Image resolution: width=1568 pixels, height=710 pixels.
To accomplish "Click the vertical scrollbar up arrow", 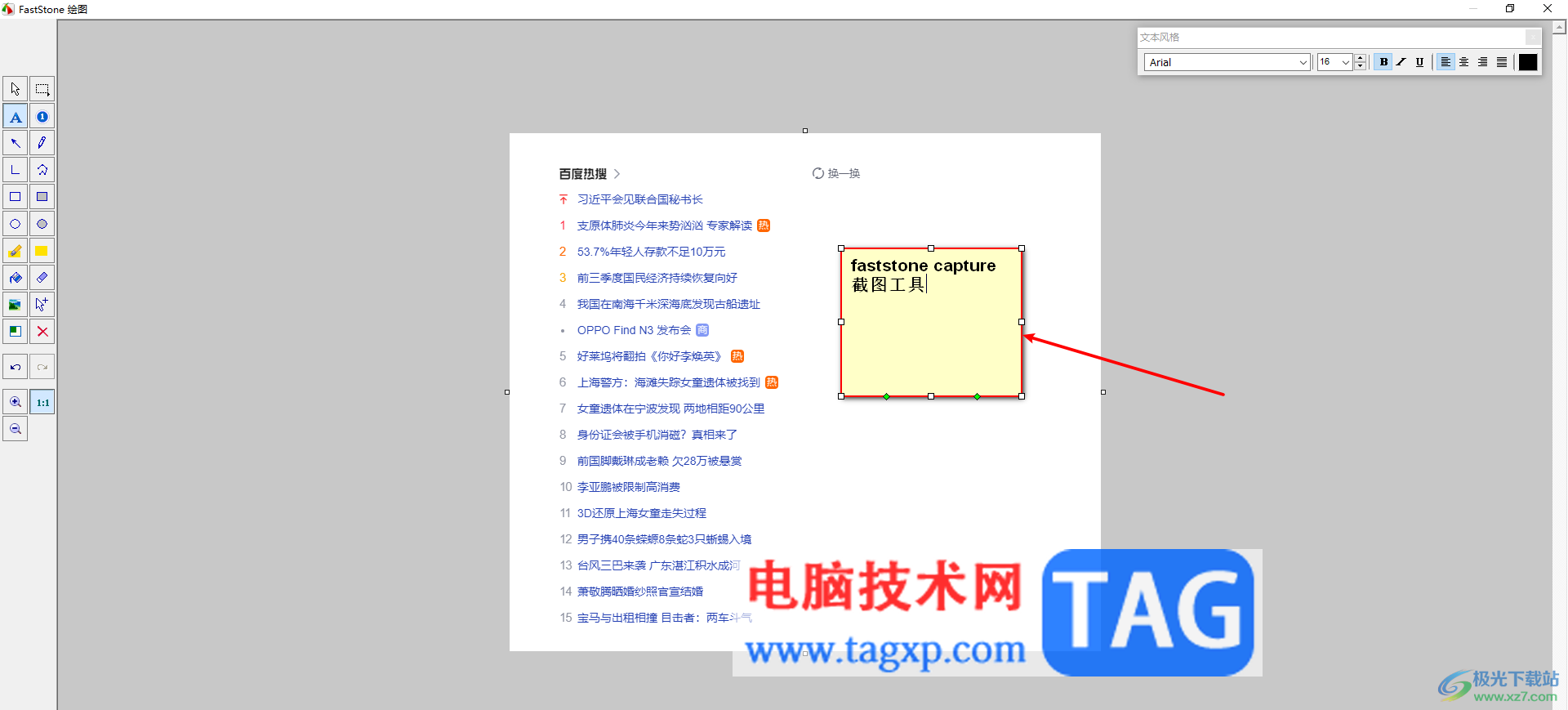I will tap(1560, 27).
